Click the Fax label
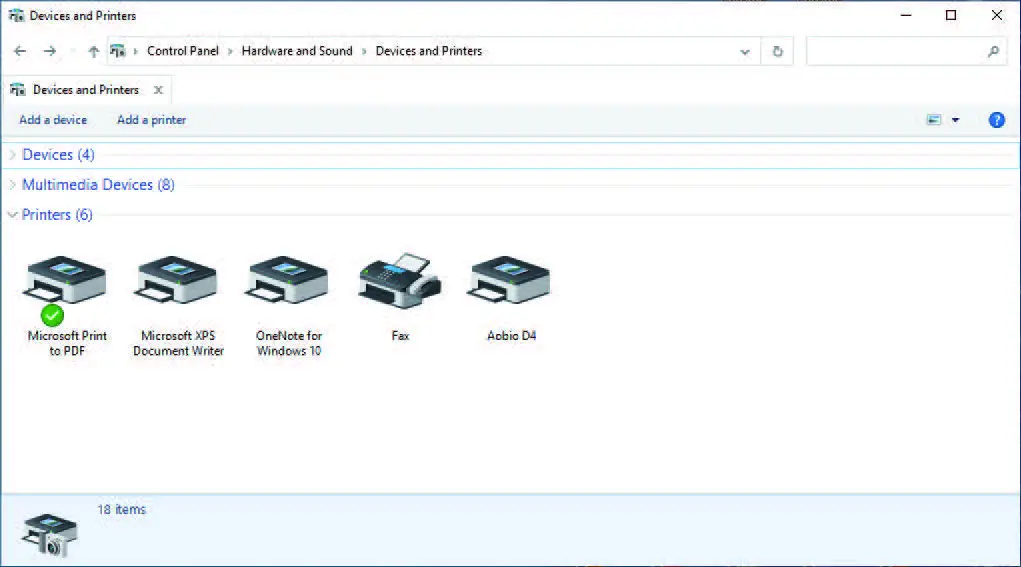This screenshot has width=1021, height=567. [x=400, y=336]
